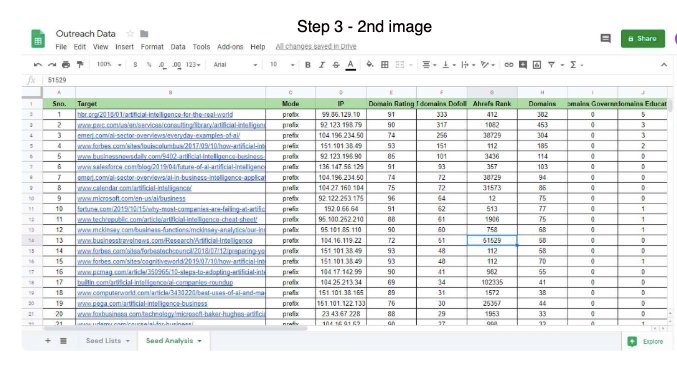The width and height of the screenshot is (677, 375).
Task: Click the horizontal scrollbar below the grid
Action: click(175, 328)
